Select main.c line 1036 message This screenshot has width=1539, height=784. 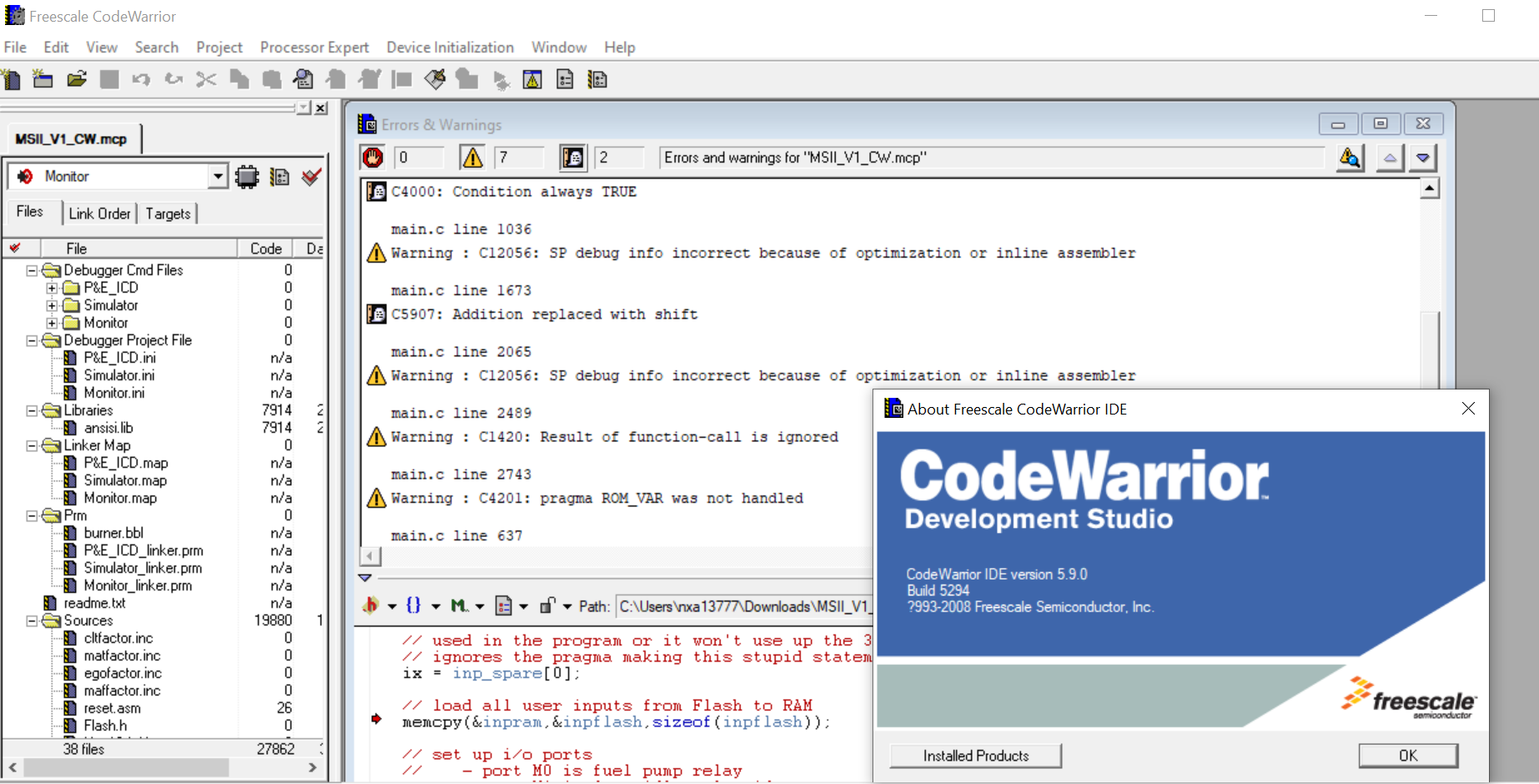[x=461, y=229]
